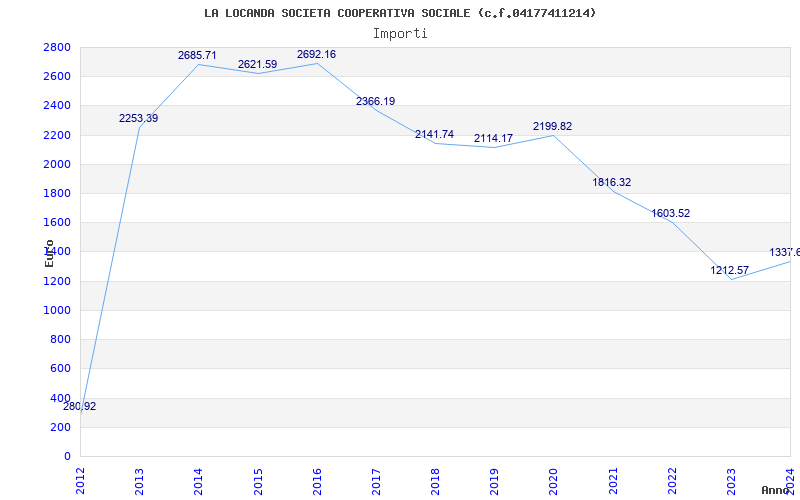
Task: Select the data label 2621.59
Action: click(258, 64)
